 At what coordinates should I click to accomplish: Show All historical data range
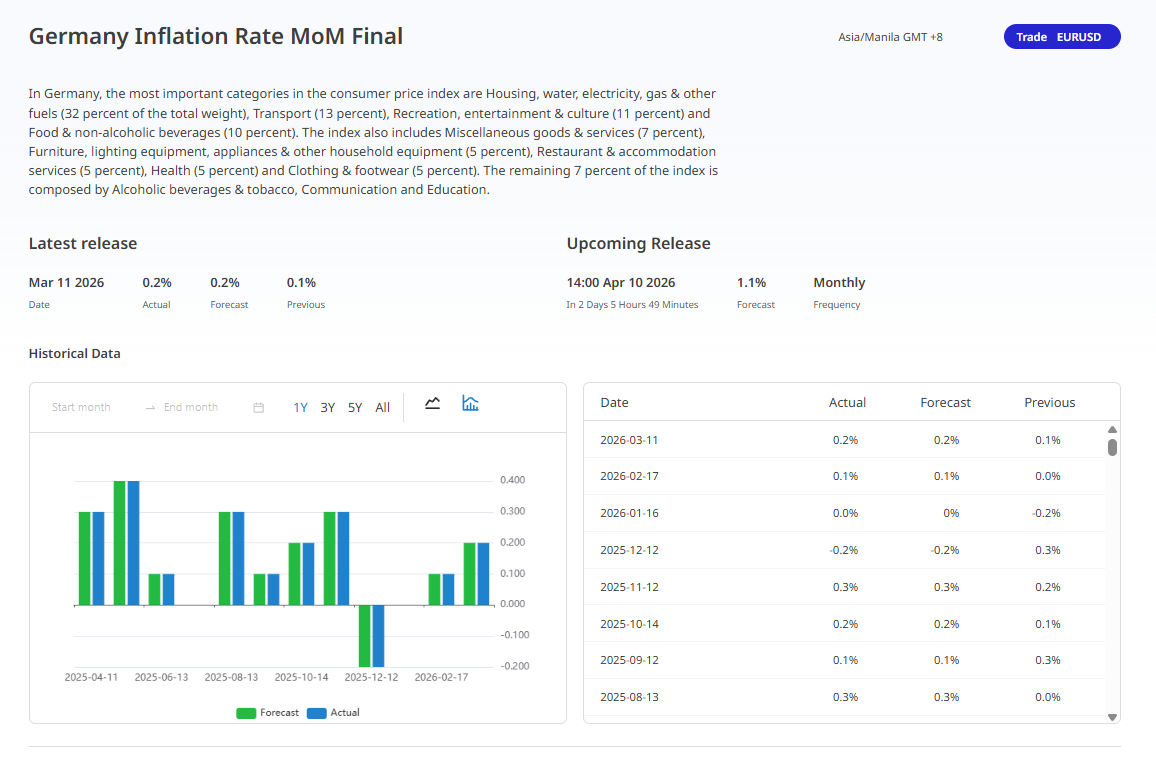click(382, 408)
